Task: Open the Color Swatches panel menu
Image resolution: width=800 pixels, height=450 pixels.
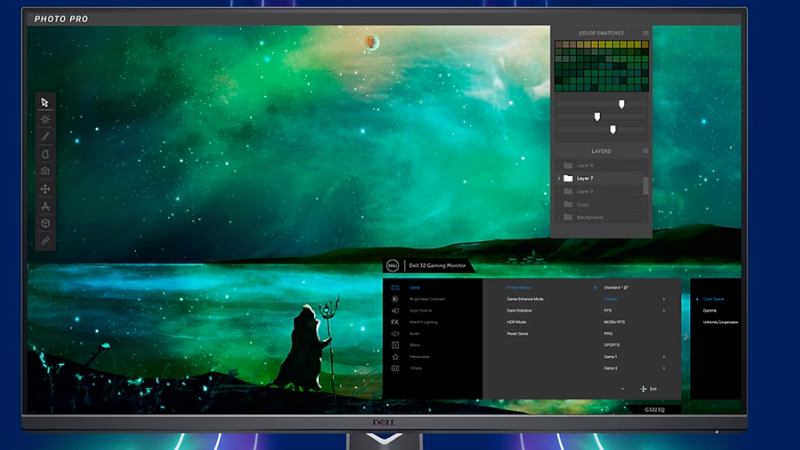Action: [645, 33]
